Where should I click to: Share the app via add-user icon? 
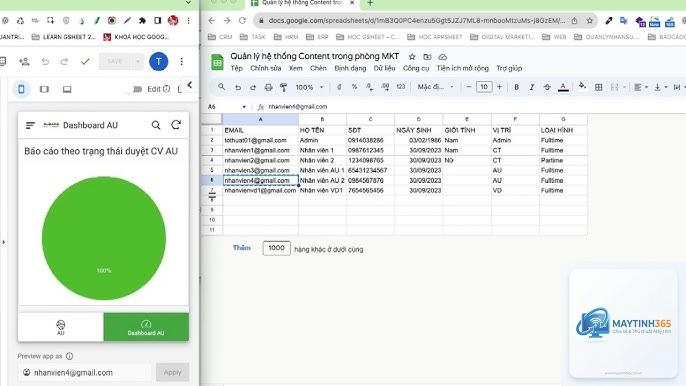(x=24, y=62)
